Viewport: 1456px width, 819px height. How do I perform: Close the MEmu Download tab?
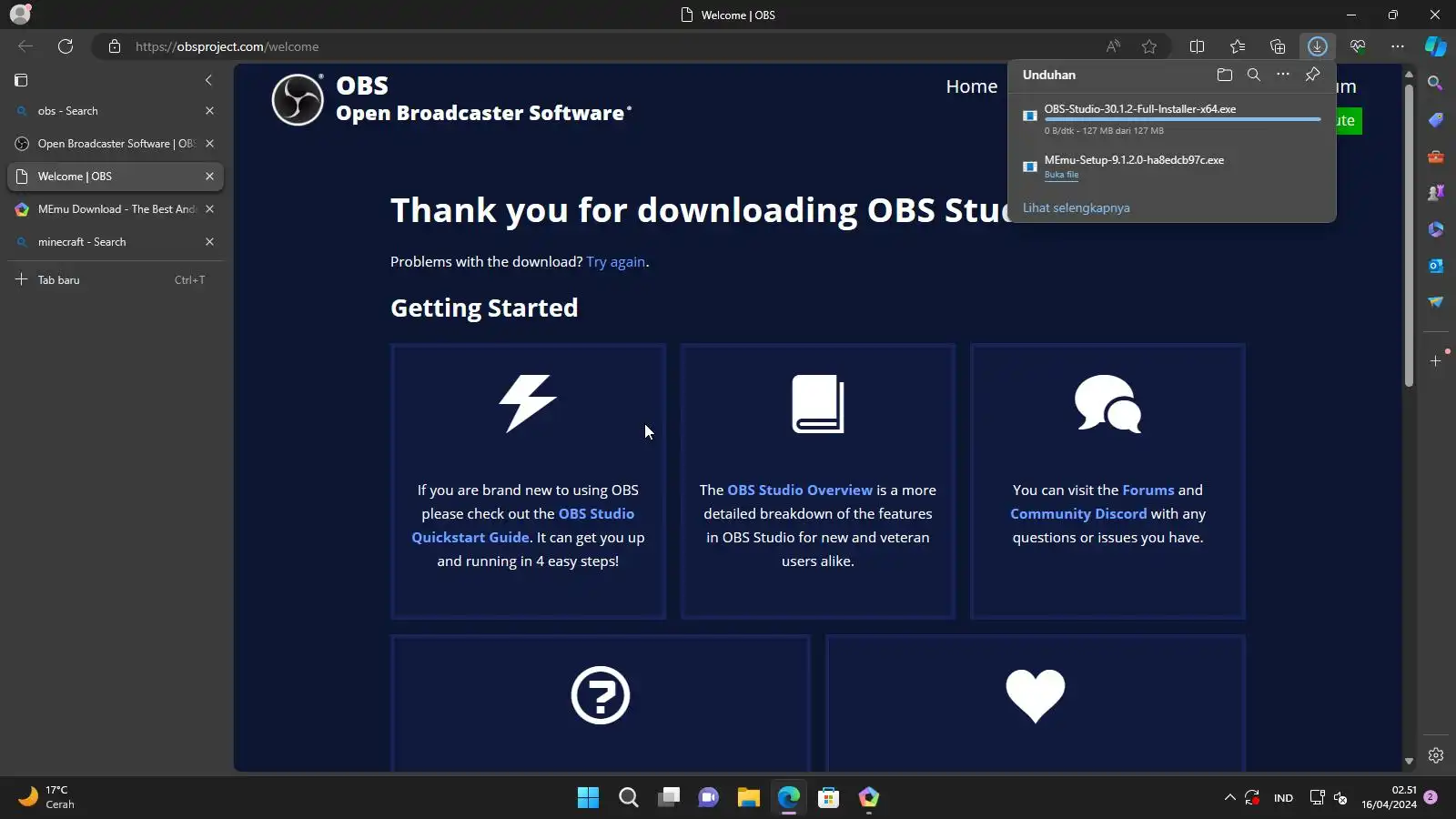[x=209, y=209]
